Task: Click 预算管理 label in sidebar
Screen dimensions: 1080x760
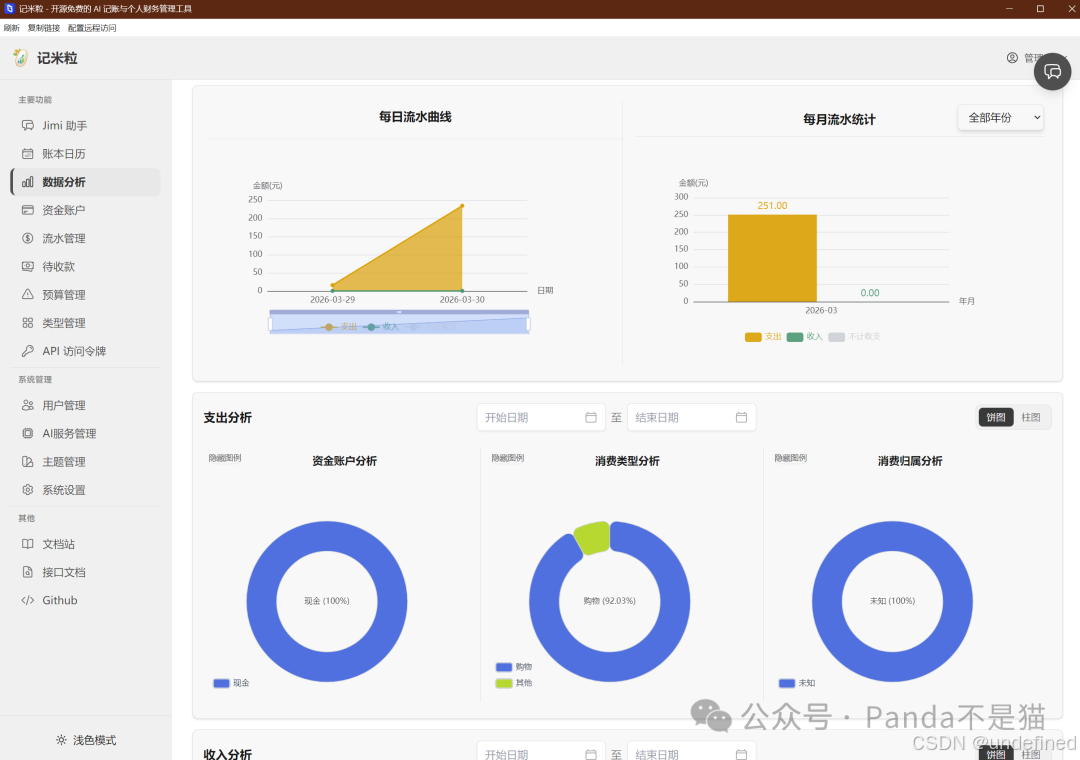Action: pos(64,294)
